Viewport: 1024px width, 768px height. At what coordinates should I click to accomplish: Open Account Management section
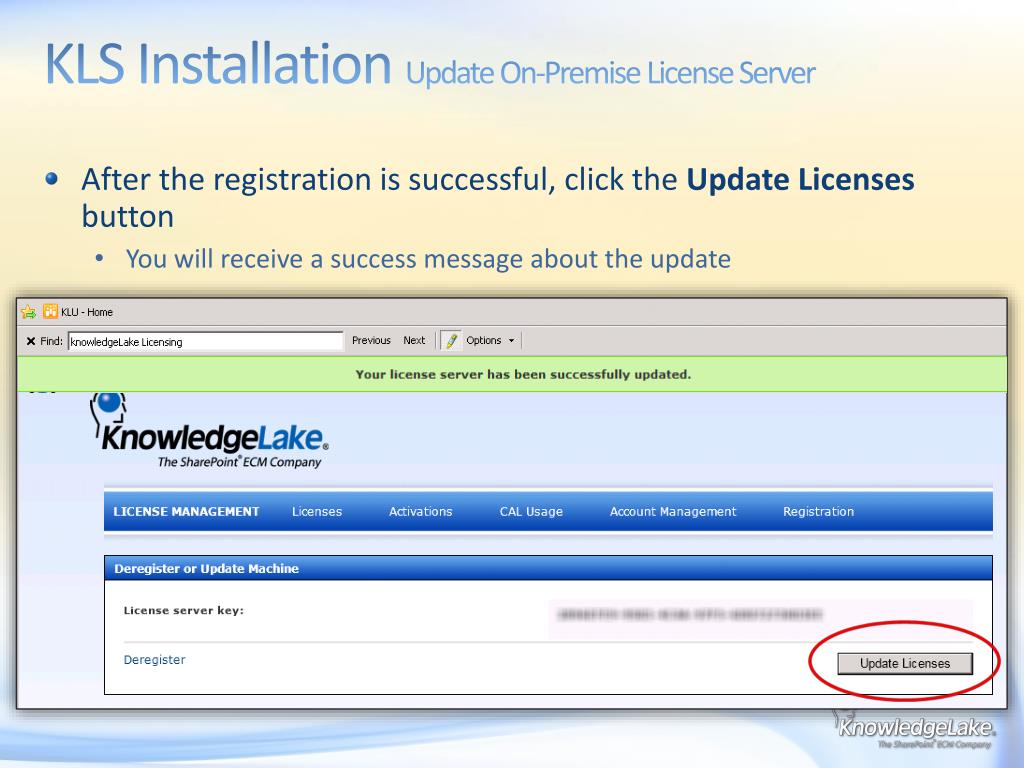pyautogui.click(x=673, y=511)
